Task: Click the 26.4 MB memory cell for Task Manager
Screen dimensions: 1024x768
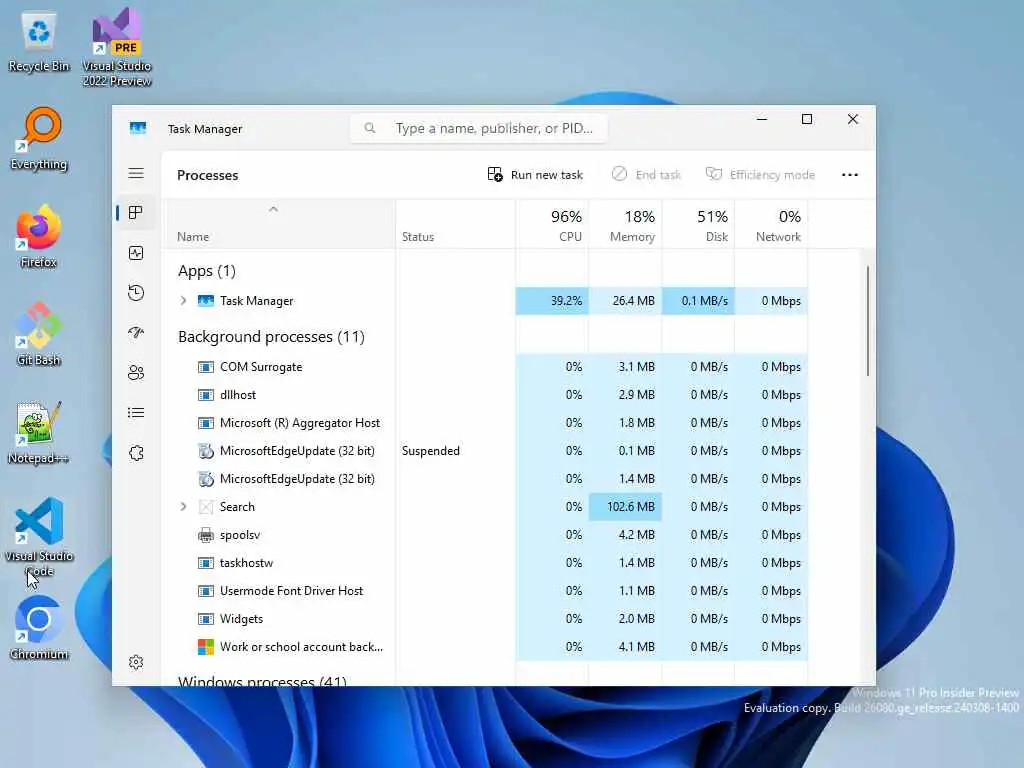Action: [625, 300]
